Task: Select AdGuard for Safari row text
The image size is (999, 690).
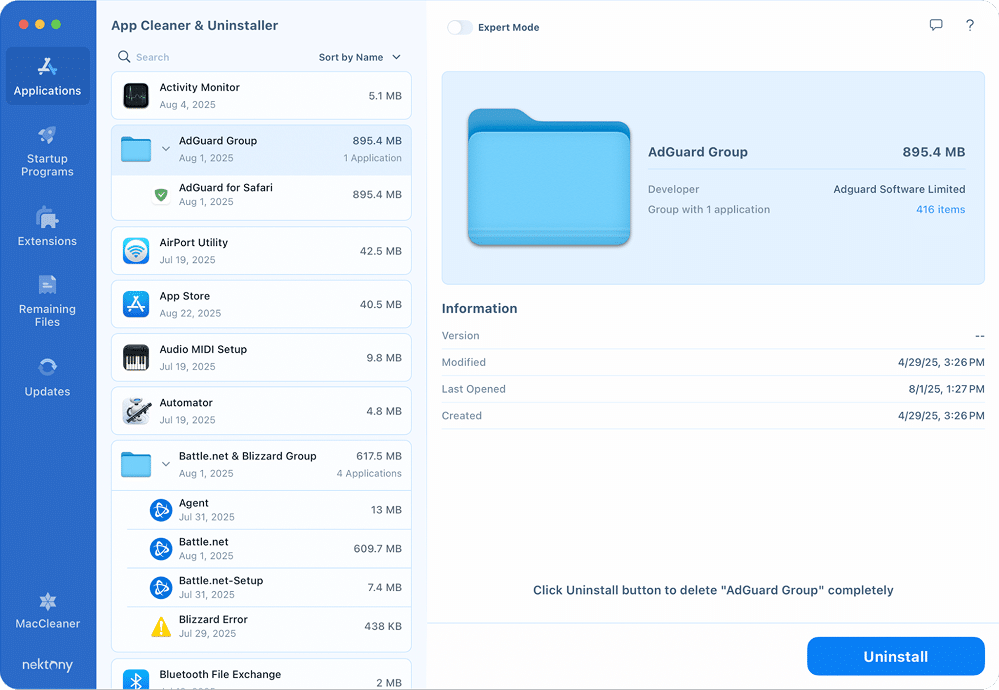Action: 226,187
